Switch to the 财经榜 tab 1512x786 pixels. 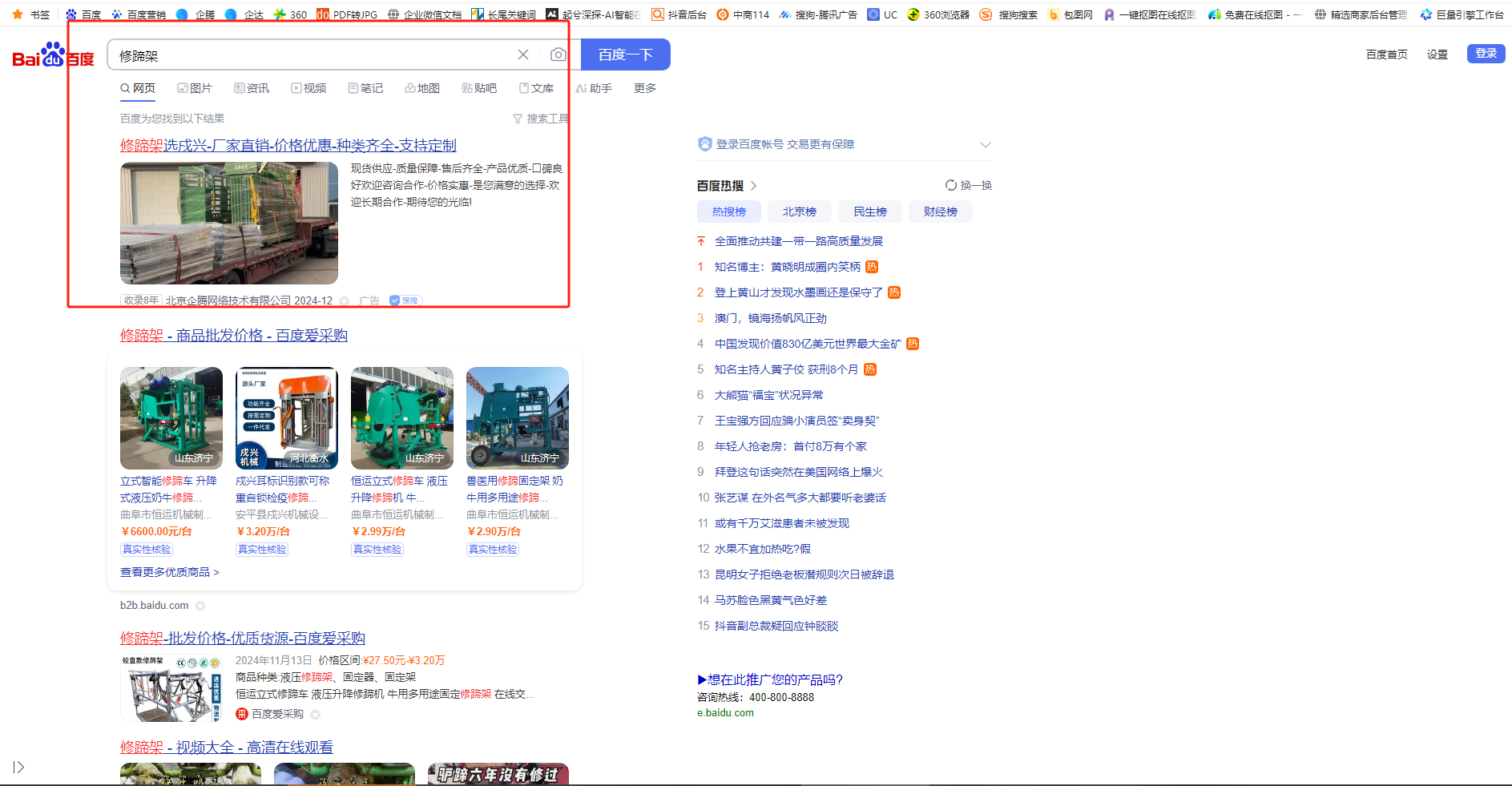pyautogui.click(x=941, y=212)
